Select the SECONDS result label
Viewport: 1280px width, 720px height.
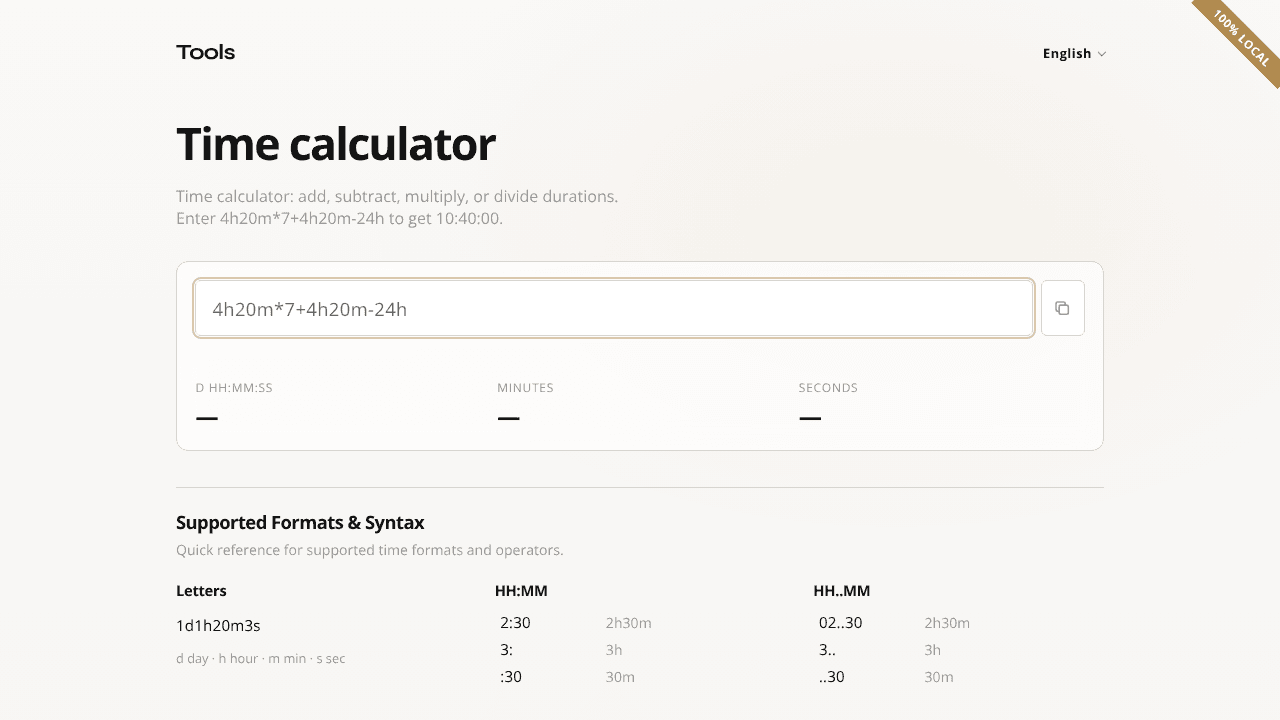(828, 388)
